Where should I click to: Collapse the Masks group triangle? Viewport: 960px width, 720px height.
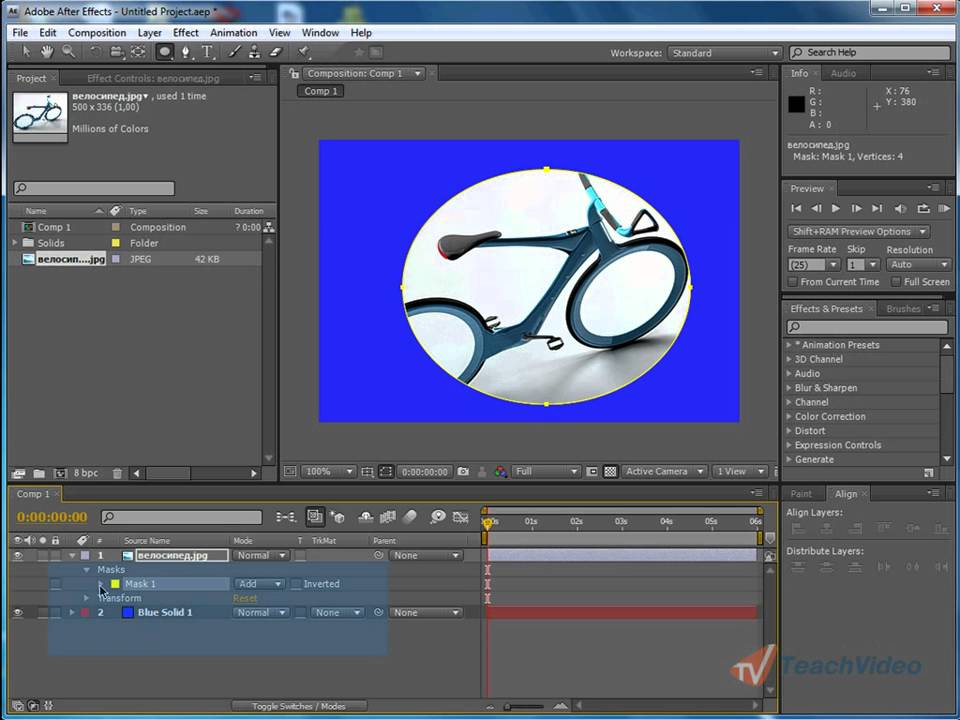pos(86,569)
